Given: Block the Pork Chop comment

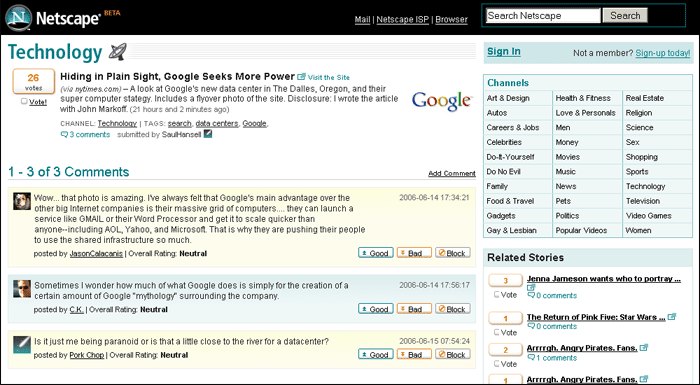Looking at the screenshot, I should point(453,354).
